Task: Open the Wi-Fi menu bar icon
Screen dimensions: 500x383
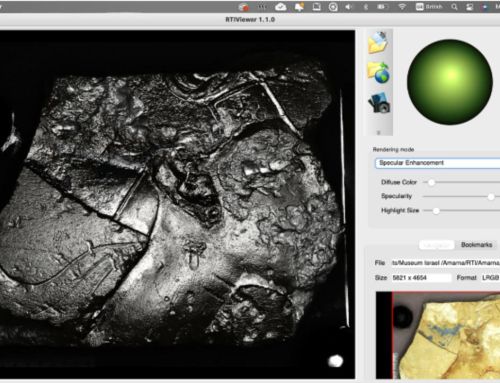Action: click(402, 7)
